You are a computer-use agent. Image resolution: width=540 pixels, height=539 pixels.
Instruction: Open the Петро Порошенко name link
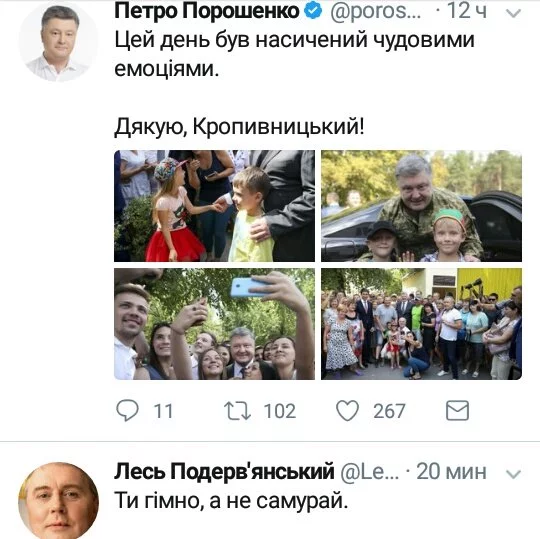pyautogui.click(x=207, y=11)
